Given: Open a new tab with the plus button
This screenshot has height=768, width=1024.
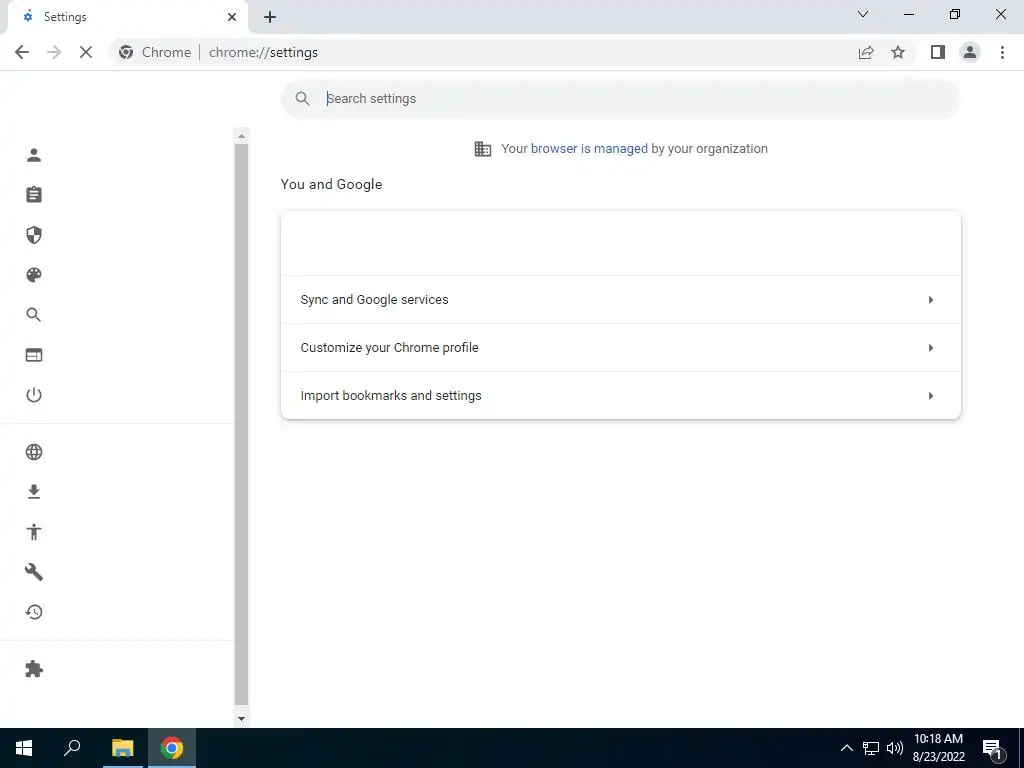Looking at the screenshot, I should [270, 17].
